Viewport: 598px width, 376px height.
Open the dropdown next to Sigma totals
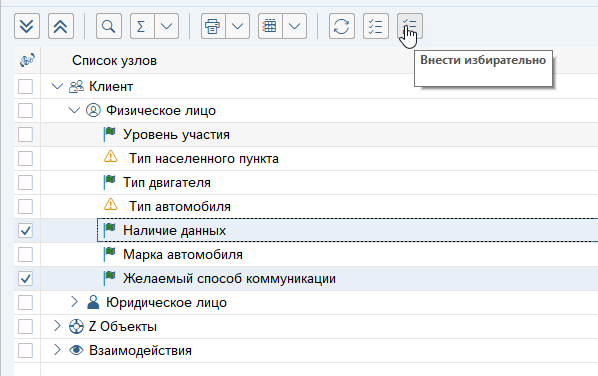click(x=166, y=26)
